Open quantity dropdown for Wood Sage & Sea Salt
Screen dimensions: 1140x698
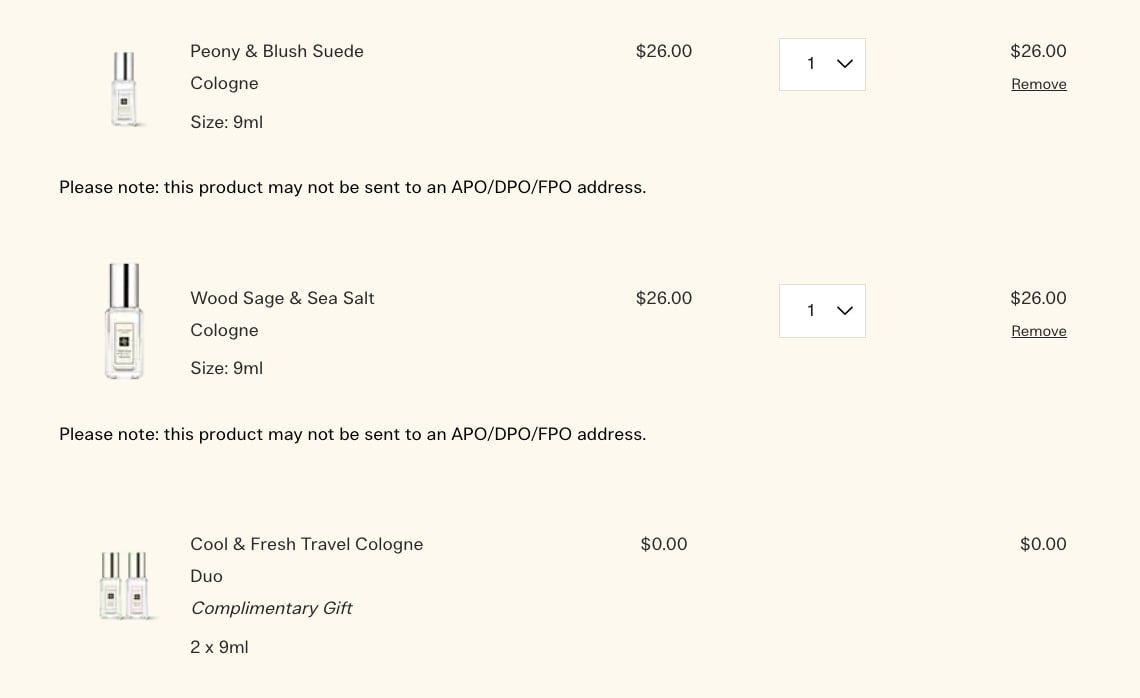click(x=822, y=311)
